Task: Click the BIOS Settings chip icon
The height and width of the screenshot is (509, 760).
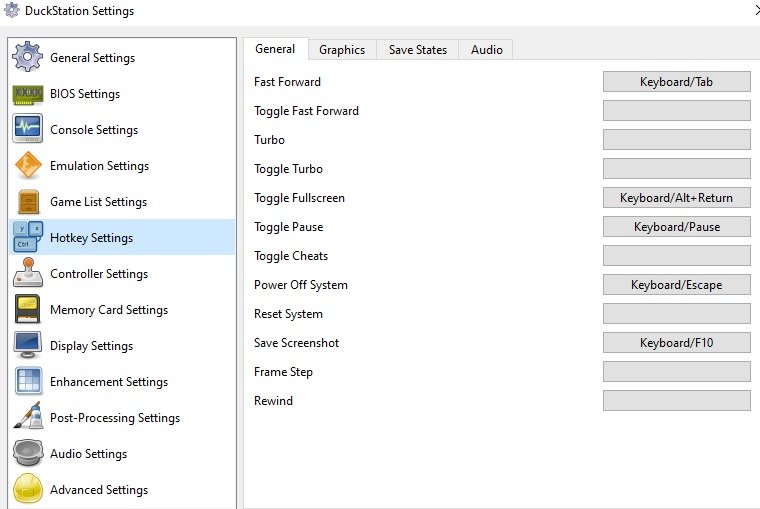Action: point(28,94)
